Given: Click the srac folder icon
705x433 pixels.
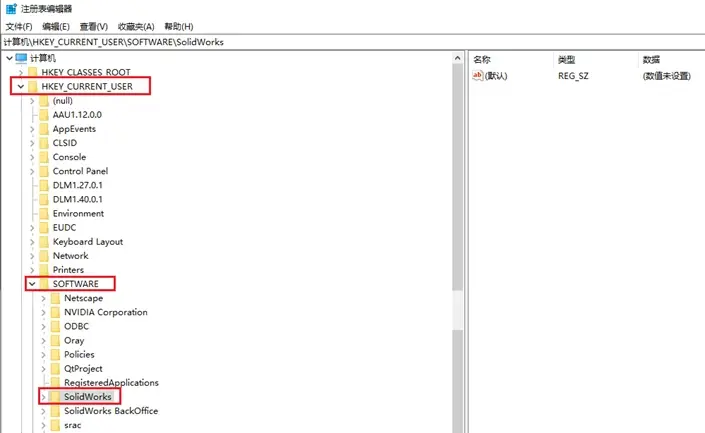Looking at the screenshot, I should (55, 425).
